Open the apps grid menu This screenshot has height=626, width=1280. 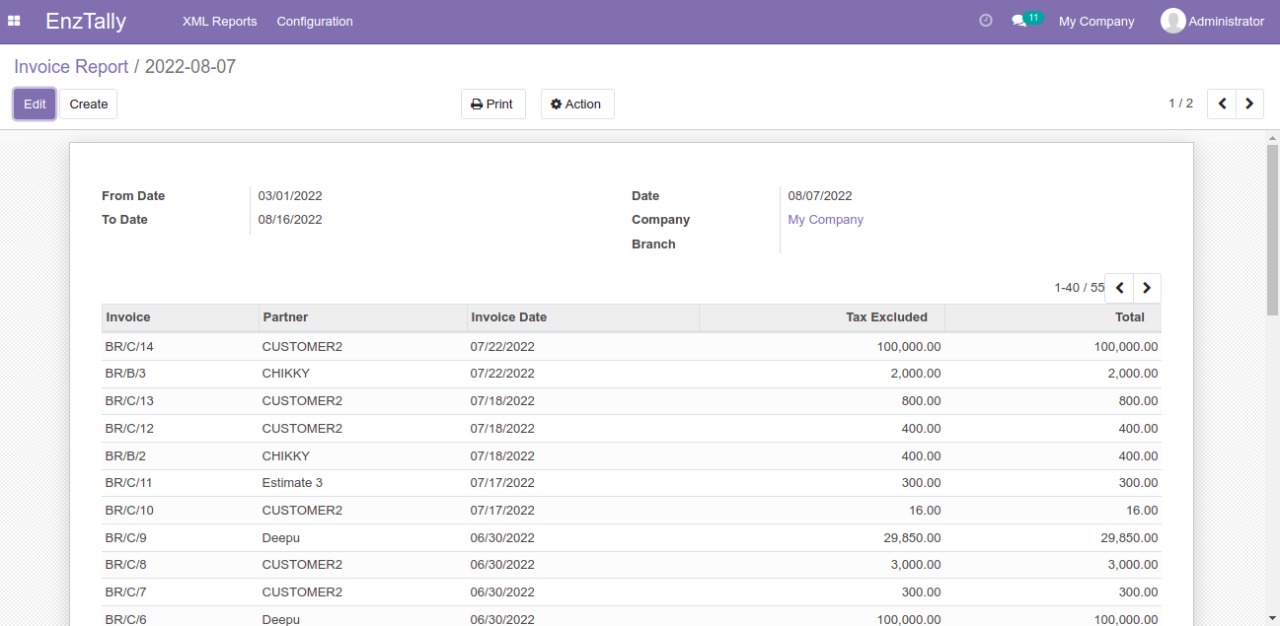point(13,20)
